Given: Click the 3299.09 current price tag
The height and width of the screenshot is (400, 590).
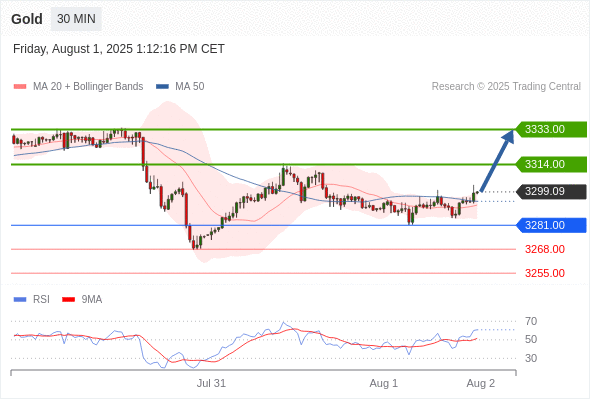Looking at the screenshot, I should click(551, 192).
